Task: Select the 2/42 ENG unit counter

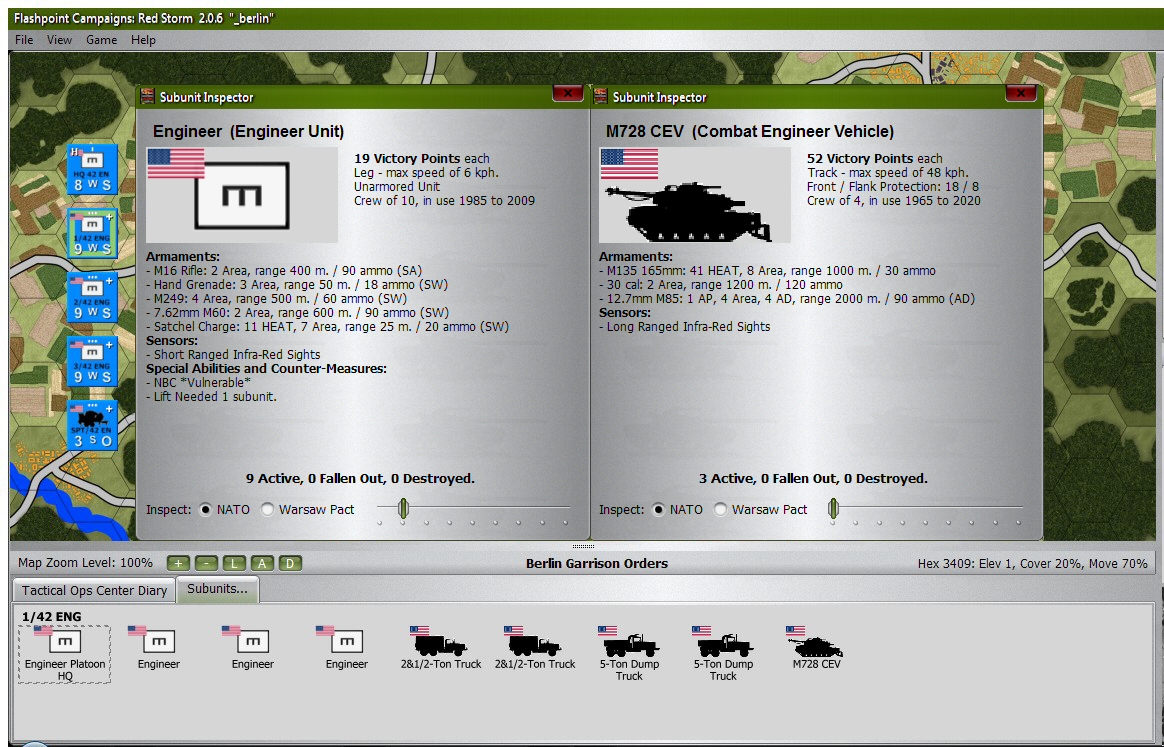Action: (x=92, y=297)
